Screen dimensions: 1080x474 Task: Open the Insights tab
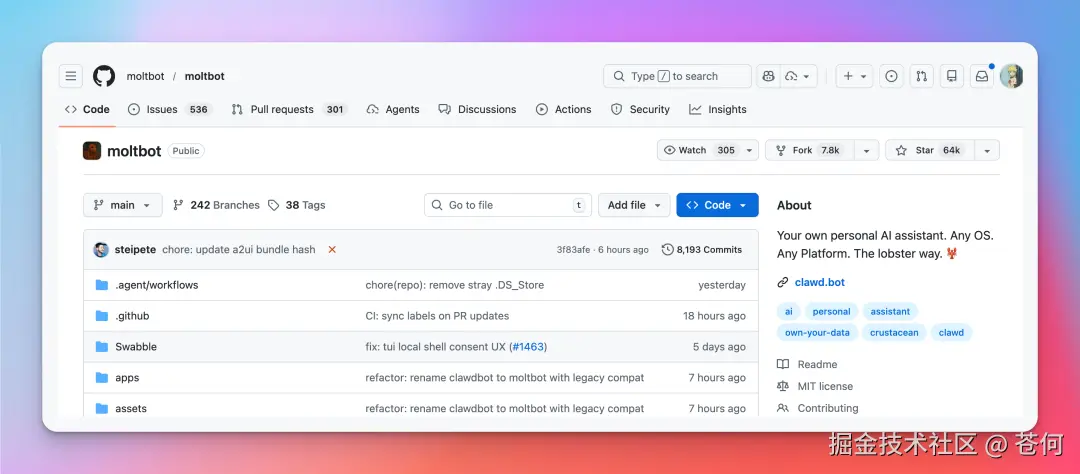coord(718,110)
